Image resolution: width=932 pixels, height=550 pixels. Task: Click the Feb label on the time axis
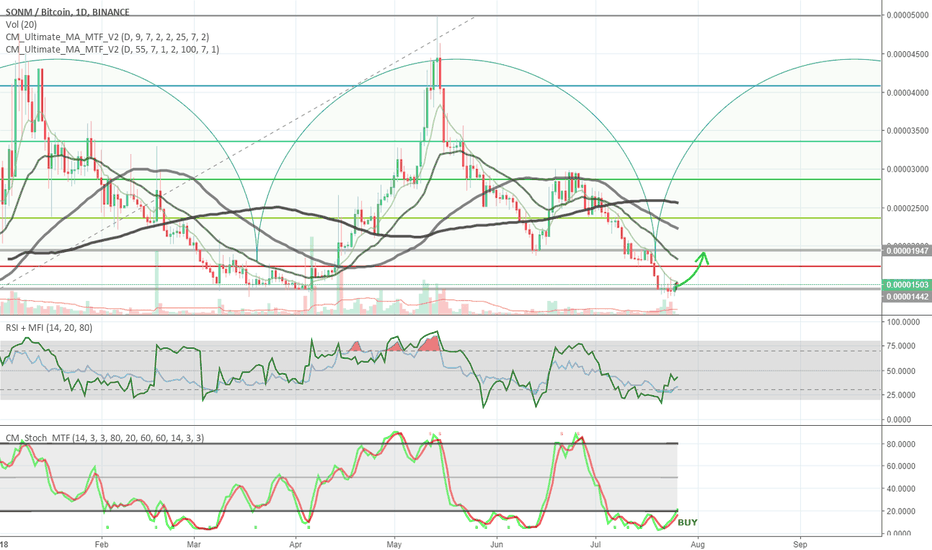coord(102,544)
